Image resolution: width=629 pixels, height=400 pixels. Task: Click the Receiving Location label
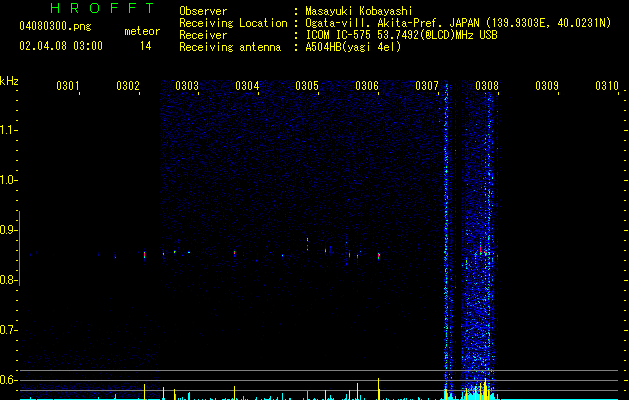coord(233,23)
